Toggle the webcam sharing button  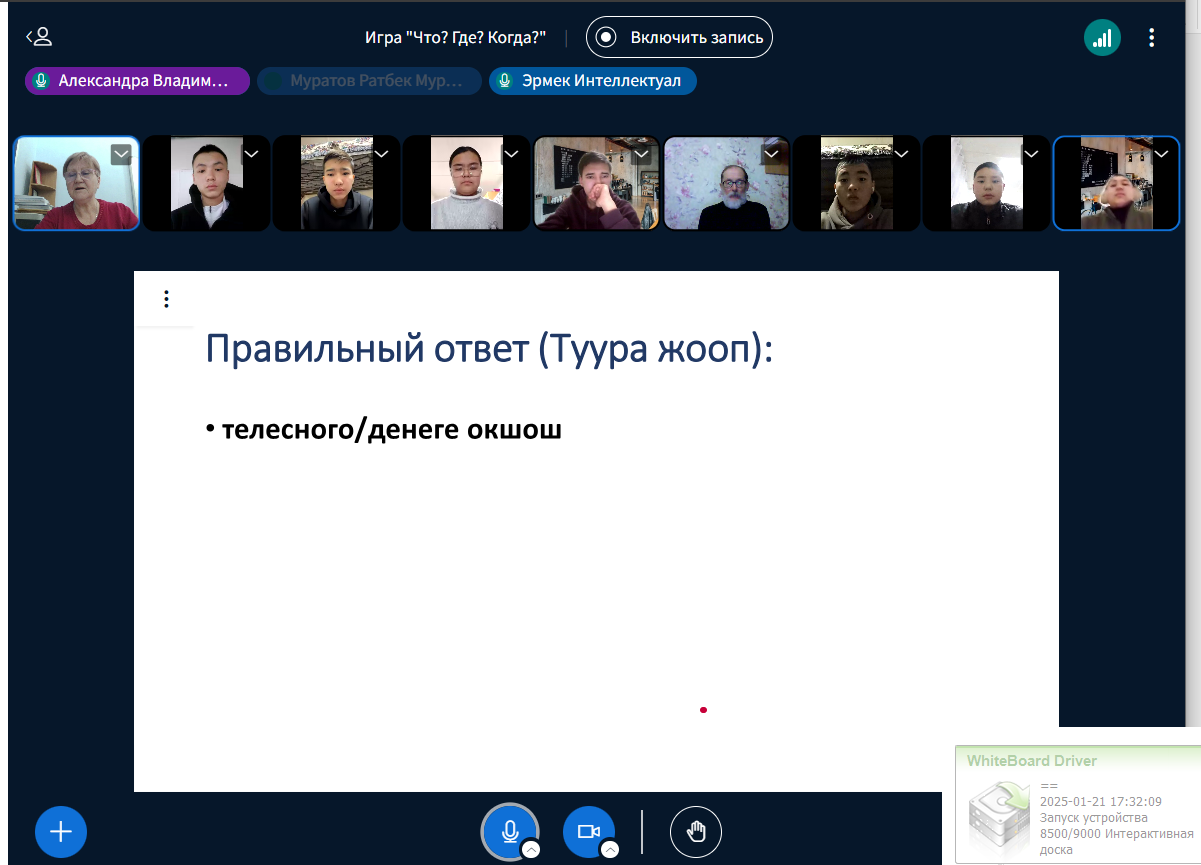pos(588,831)
